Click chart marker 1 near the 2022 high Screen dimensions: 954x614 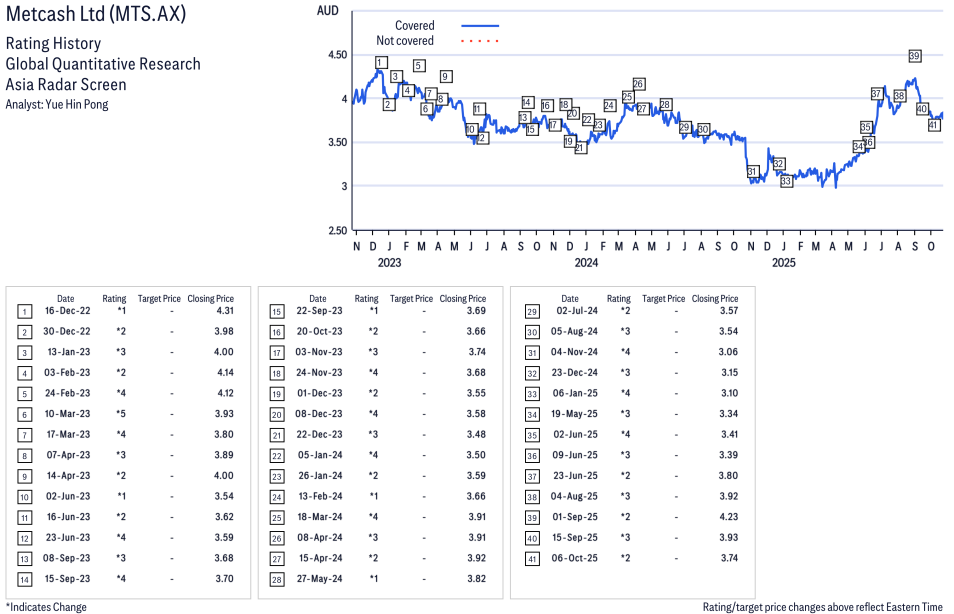[x=380, y=63]
